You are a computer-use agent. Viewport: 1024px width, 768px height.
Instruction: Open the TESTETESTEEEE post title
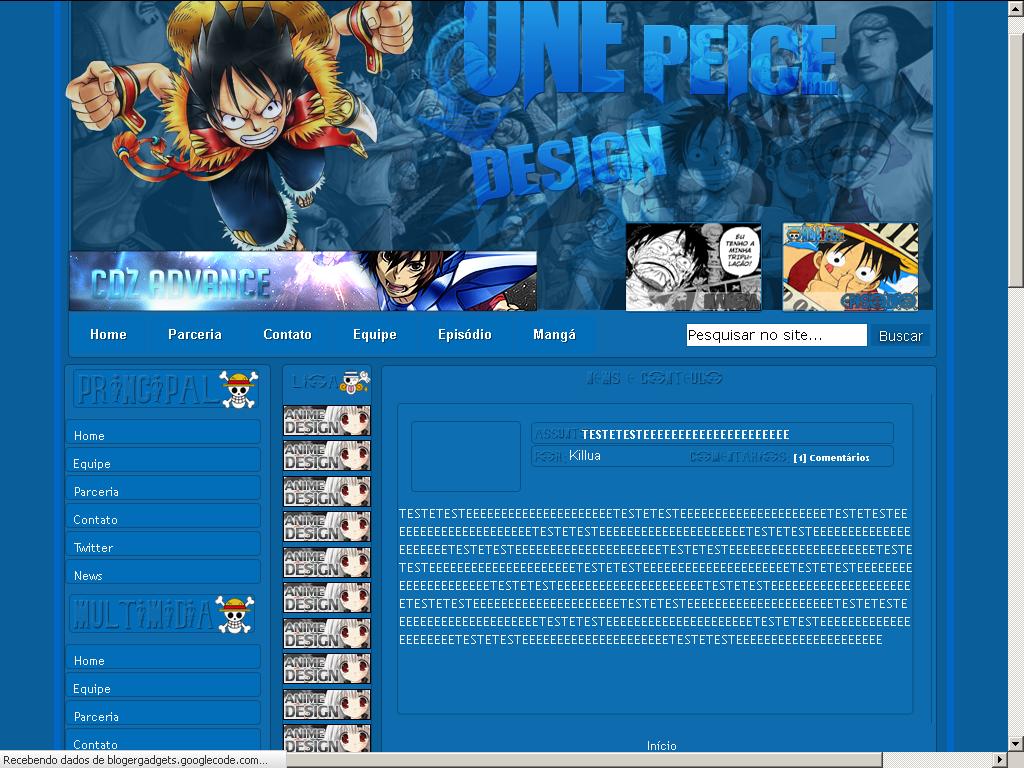[685, 434]
